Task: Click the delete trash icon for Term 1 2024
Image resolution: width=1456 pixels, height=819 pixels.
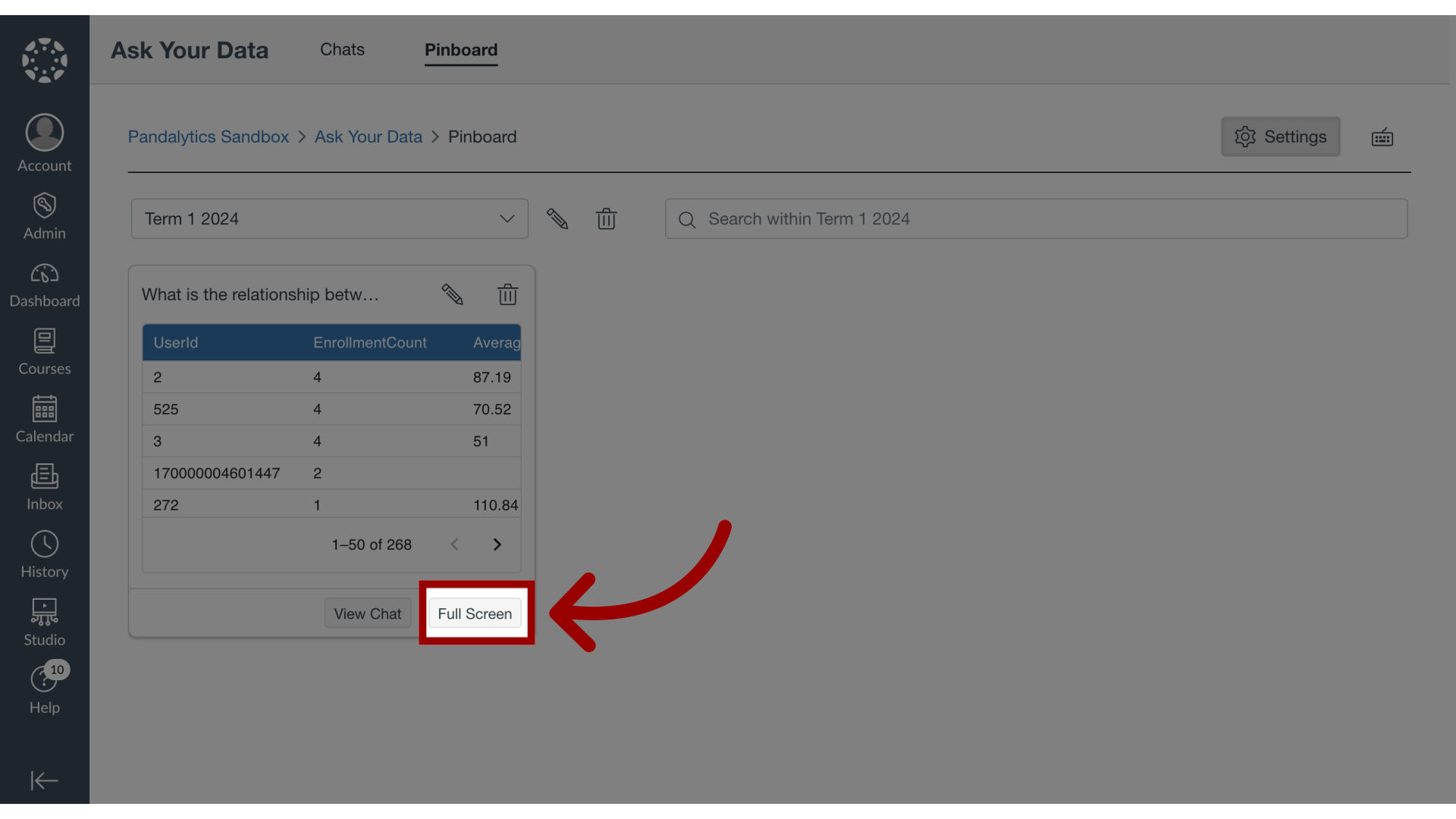Action: pos(605,218)
